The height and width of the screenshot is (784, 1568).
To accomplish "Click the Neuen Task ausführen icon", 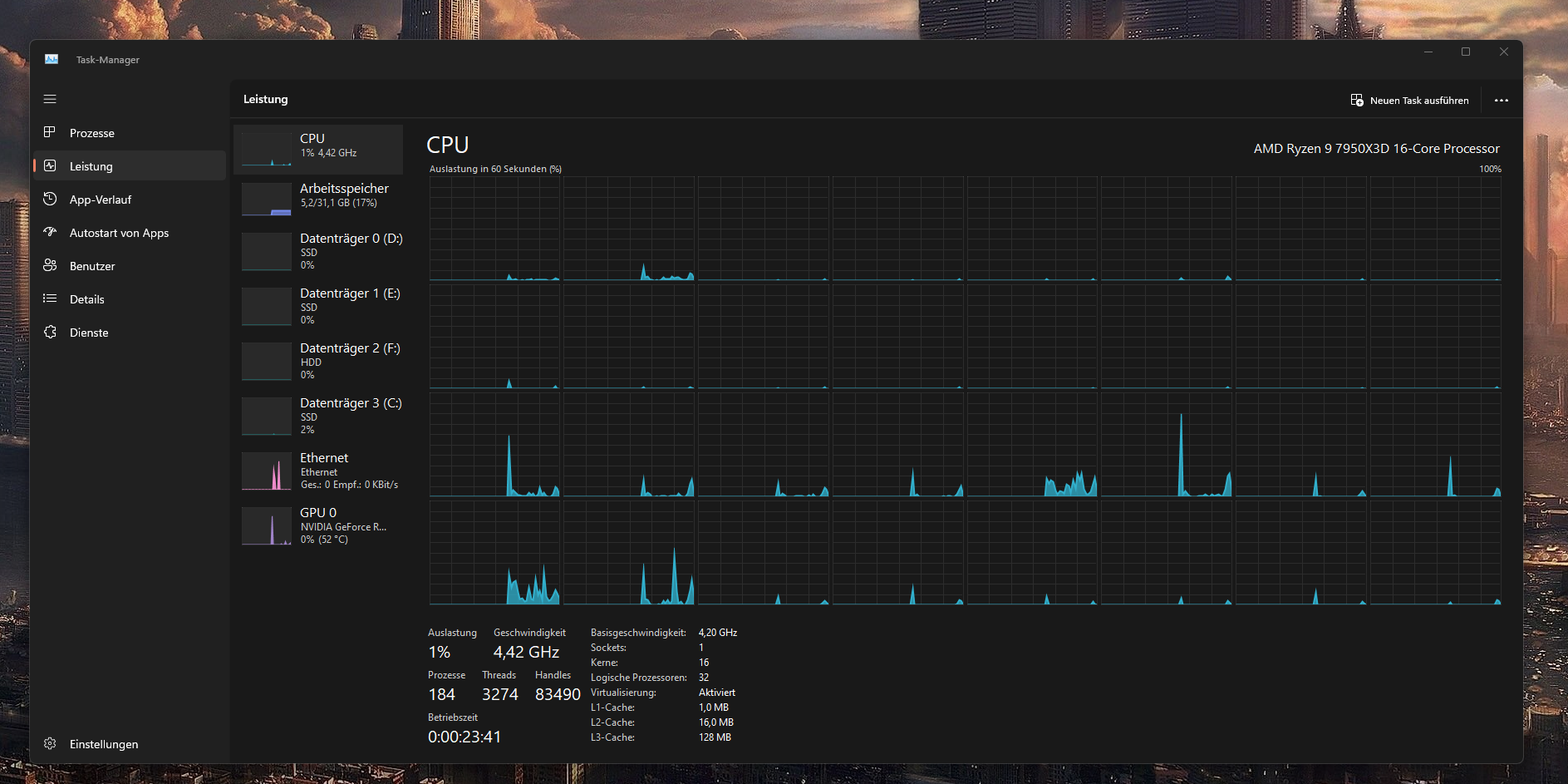I will pyautogui.click(x=1357, y=100).
